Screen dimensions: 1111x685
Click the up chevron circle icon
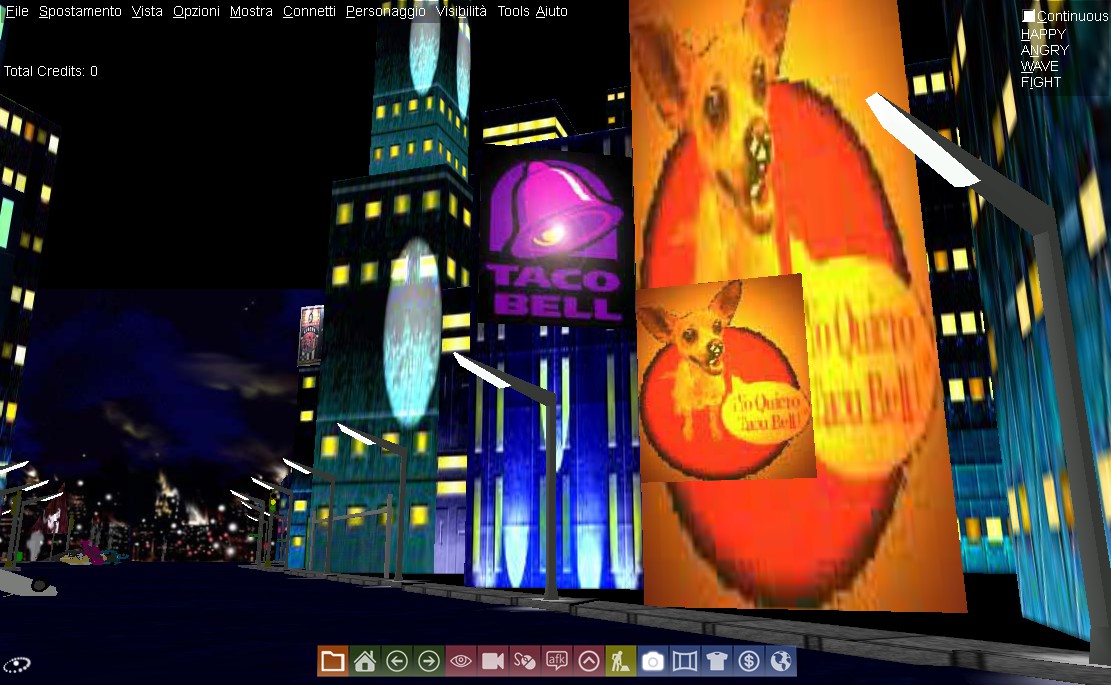coord(589,661)
